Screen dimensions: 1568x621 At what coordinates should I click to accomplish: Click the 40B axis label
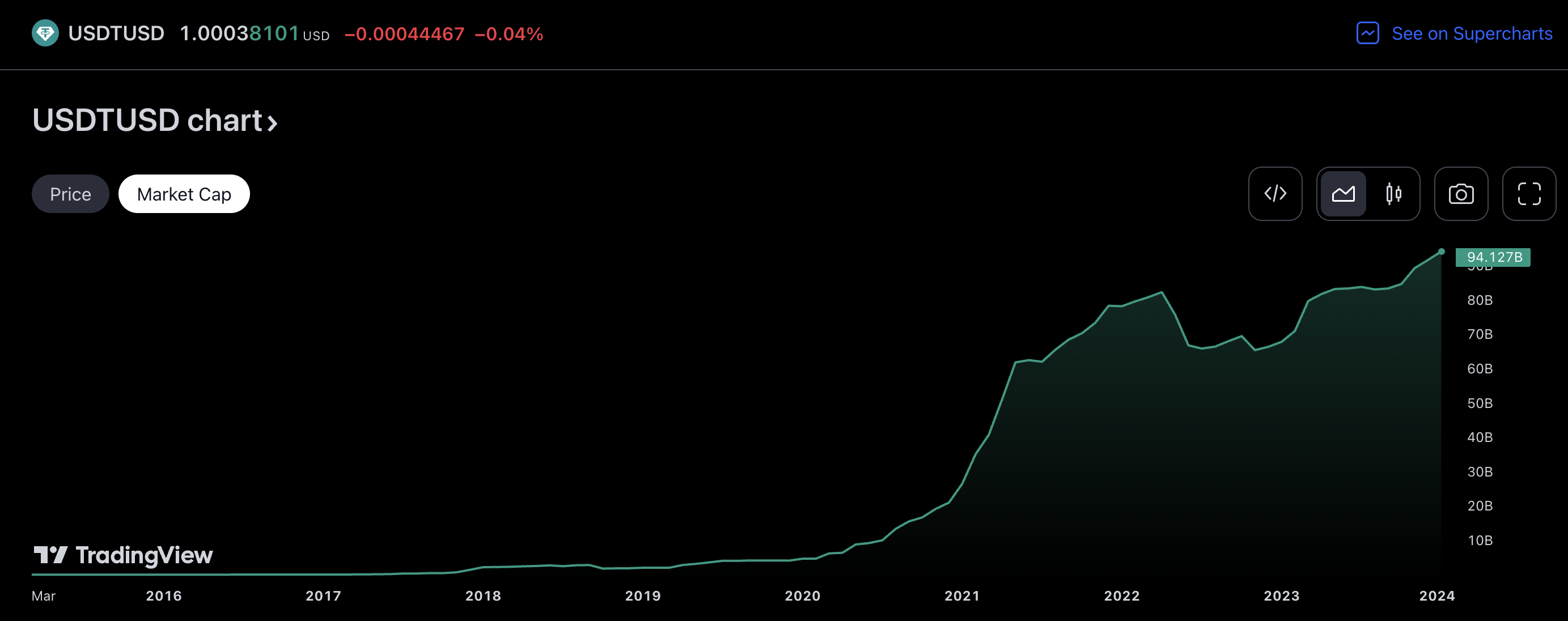tap(1480, 437)
